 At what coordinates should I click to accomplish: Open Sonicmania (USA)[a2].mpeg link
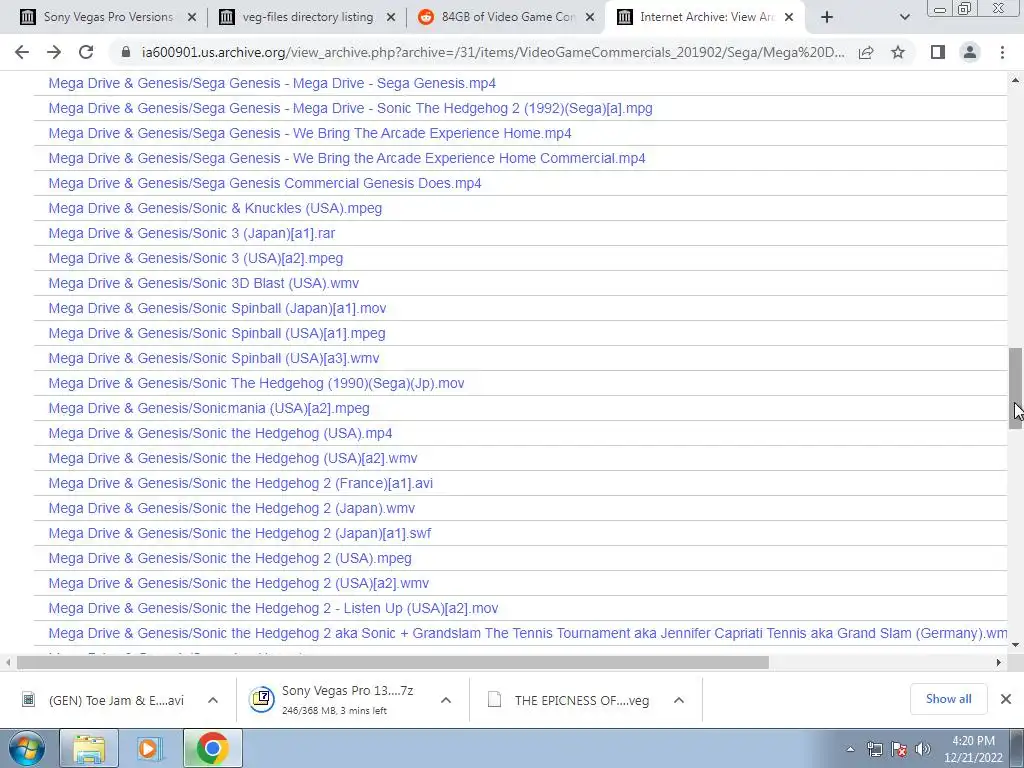coord(209,409)
